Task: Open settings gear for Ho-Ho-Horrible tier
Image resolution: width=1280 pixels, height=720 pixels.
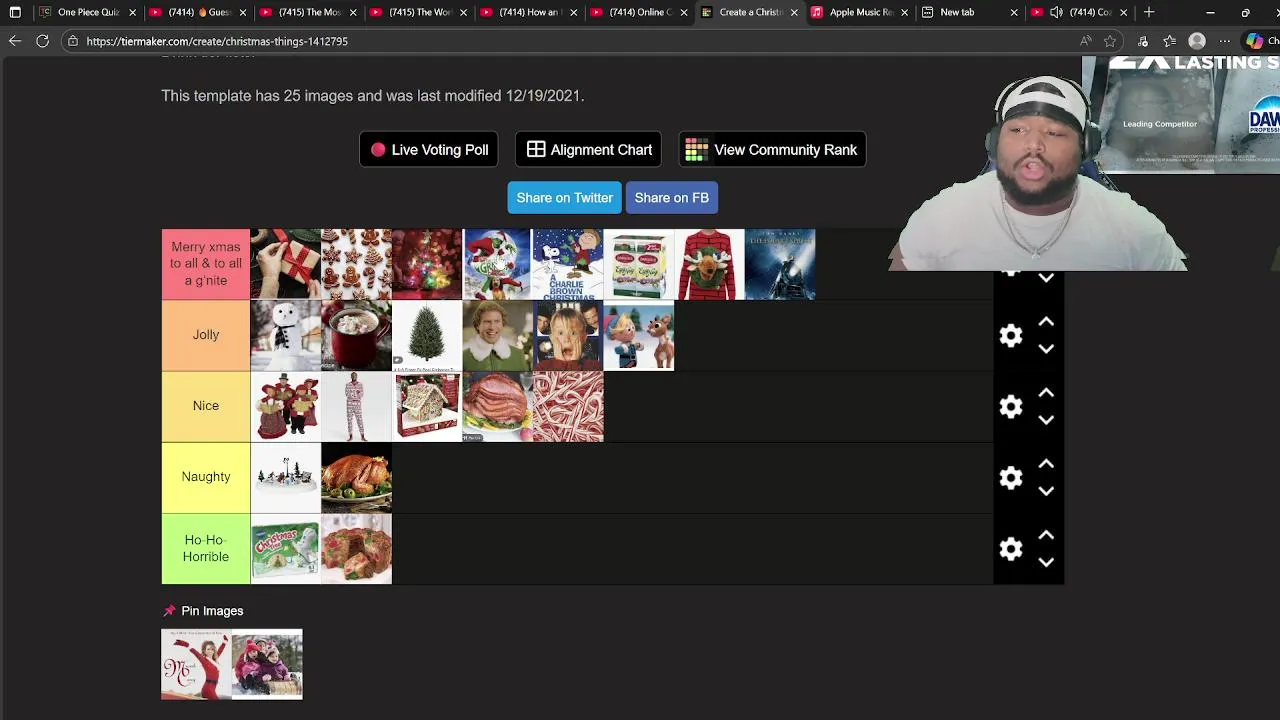Action: (1011, 549)
